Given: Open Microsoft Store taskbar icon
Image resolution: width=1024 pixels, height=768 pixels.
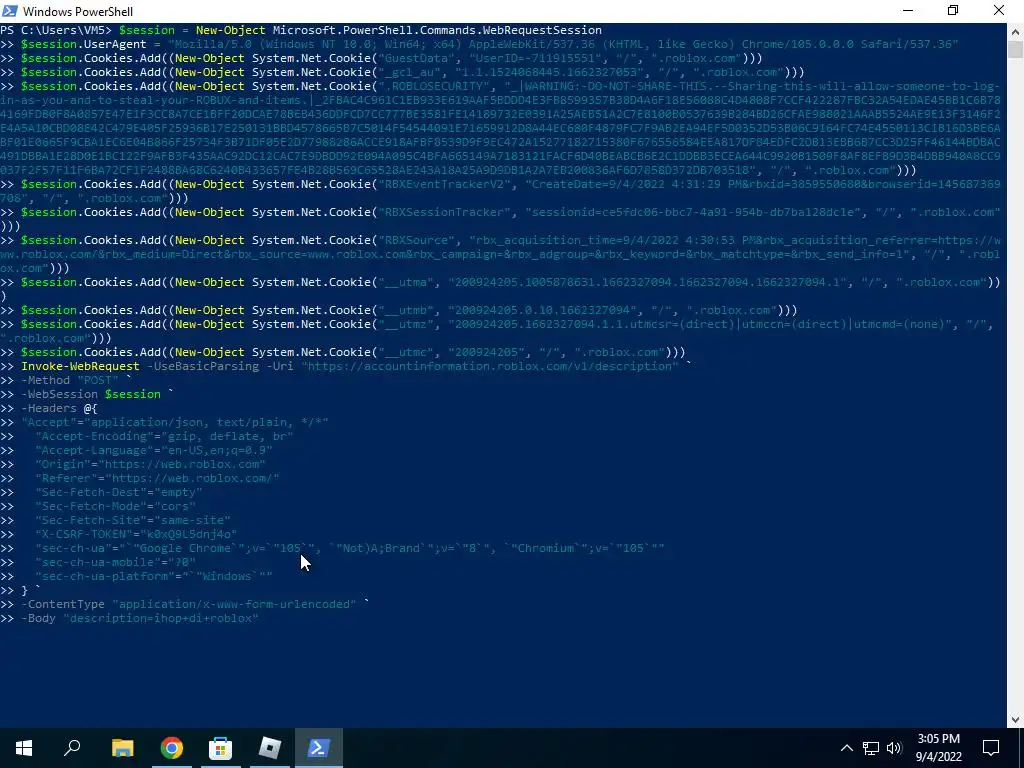Looking at the screenshot, I should click(220, 748).
